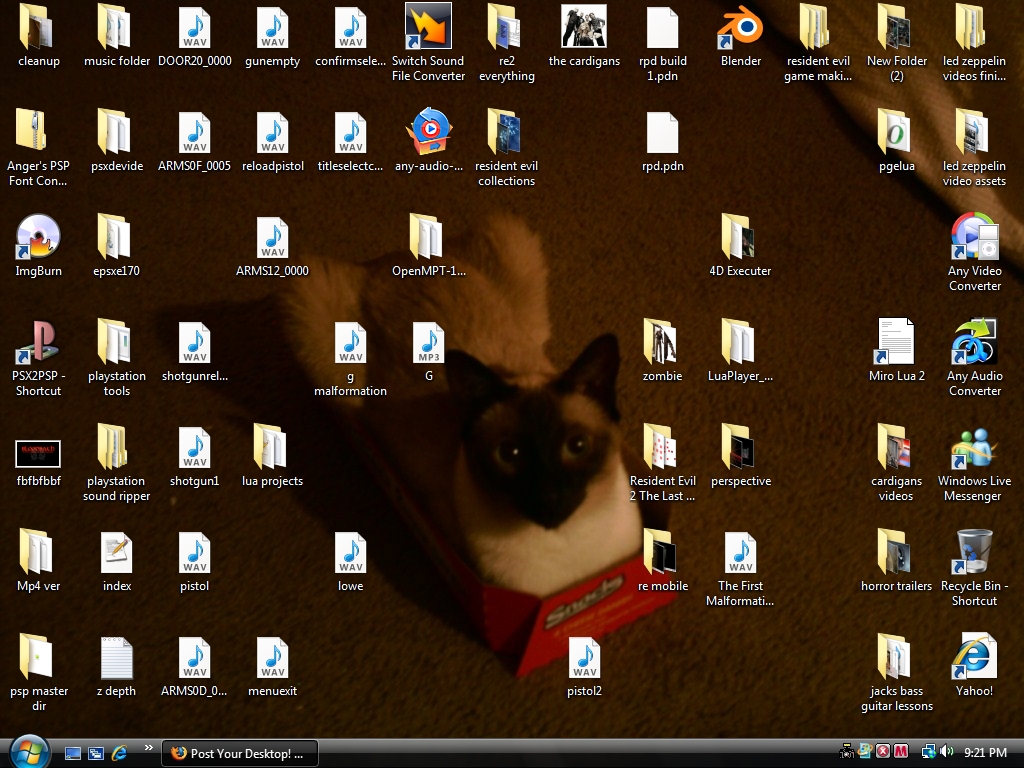This screenshot has height=768, width=1024.
Task: Open the Yahoo! Internet shortcut
Action: pyautogui.click(x=974, y=658)
